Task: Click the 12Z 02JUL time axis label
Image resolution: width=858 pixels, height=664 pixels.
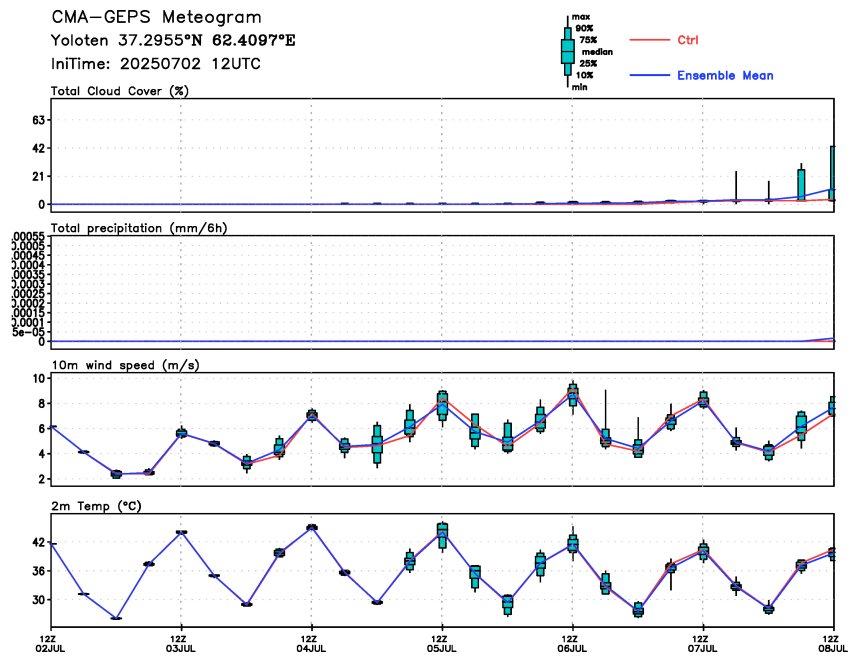Action: tap(52, 644)
